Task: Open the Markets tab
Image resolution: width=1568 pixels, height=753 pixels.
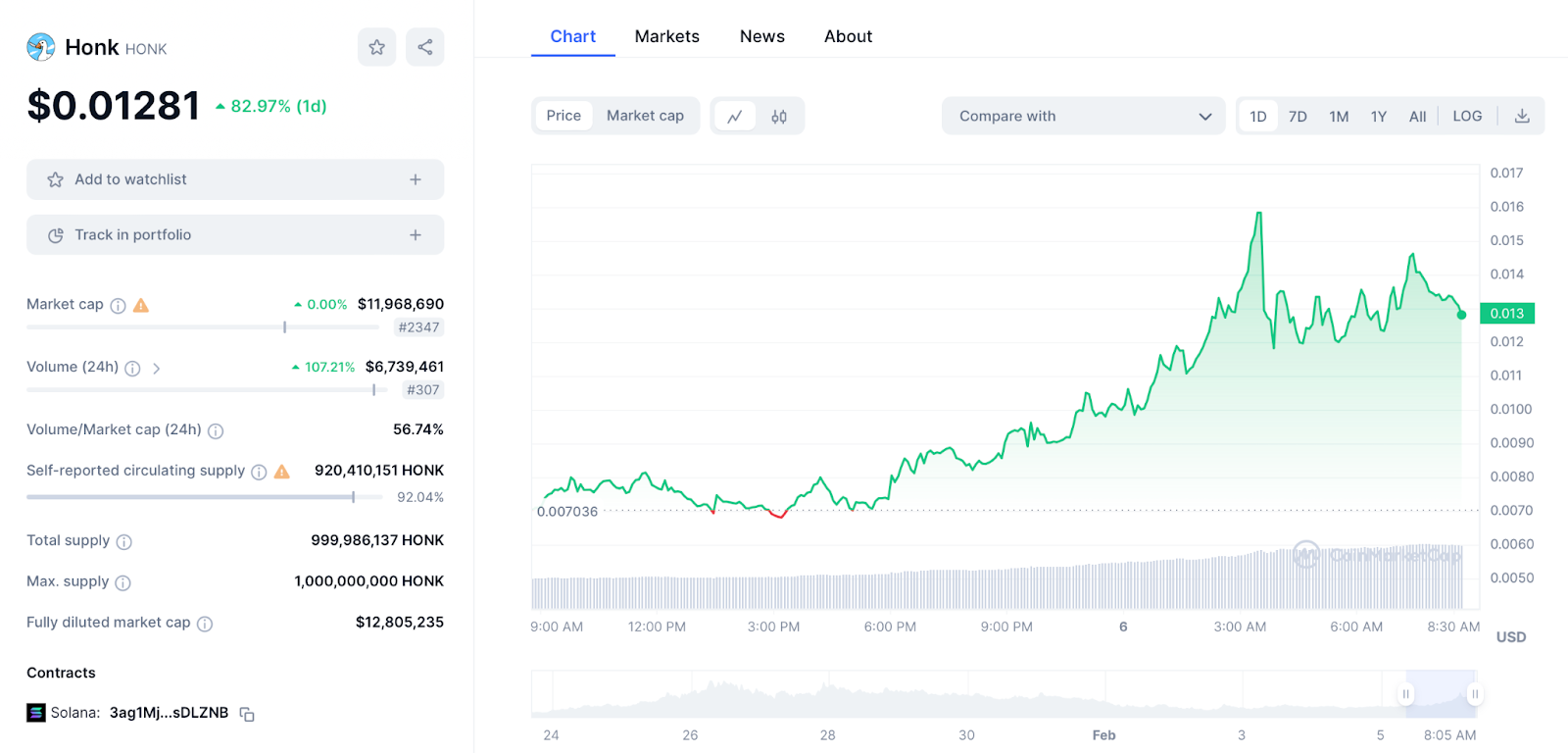Action: (x=667, y=36)
